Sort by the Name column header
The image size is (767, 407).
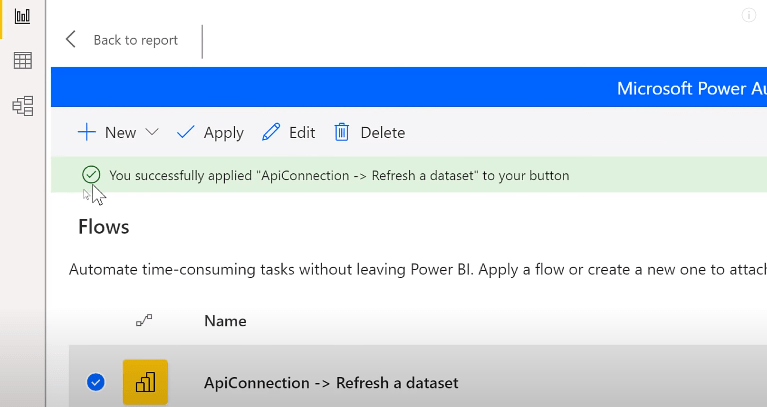point(225,321)
